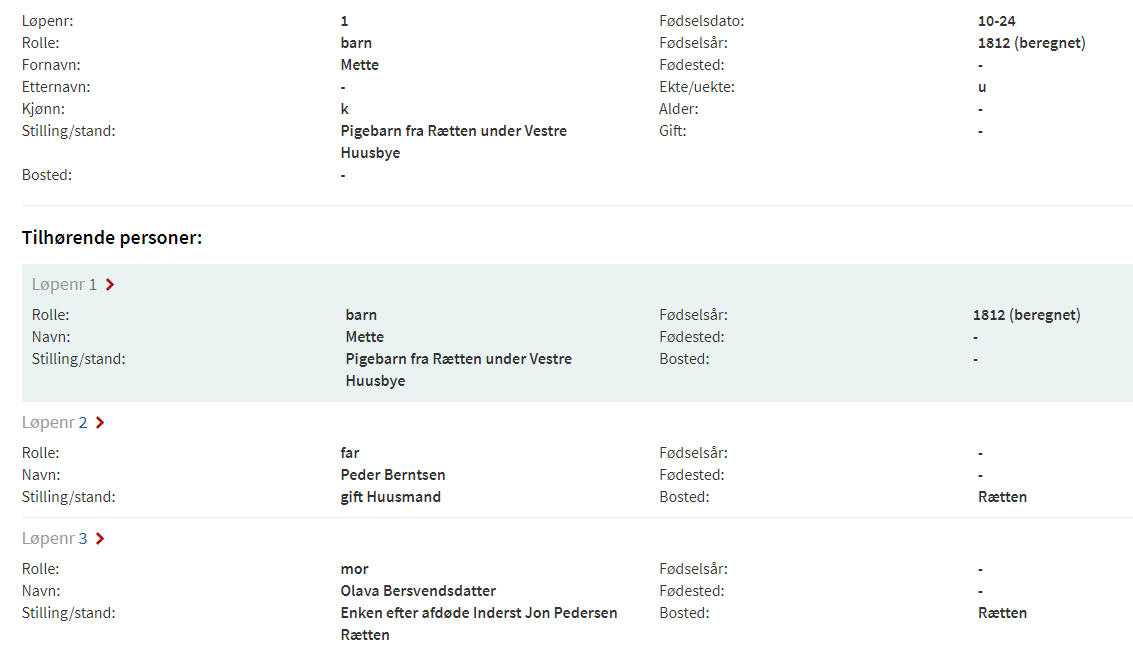Click the birth date value 10-24
Image resolution: width=1133 pixels, height=655 pixels.
997,21
